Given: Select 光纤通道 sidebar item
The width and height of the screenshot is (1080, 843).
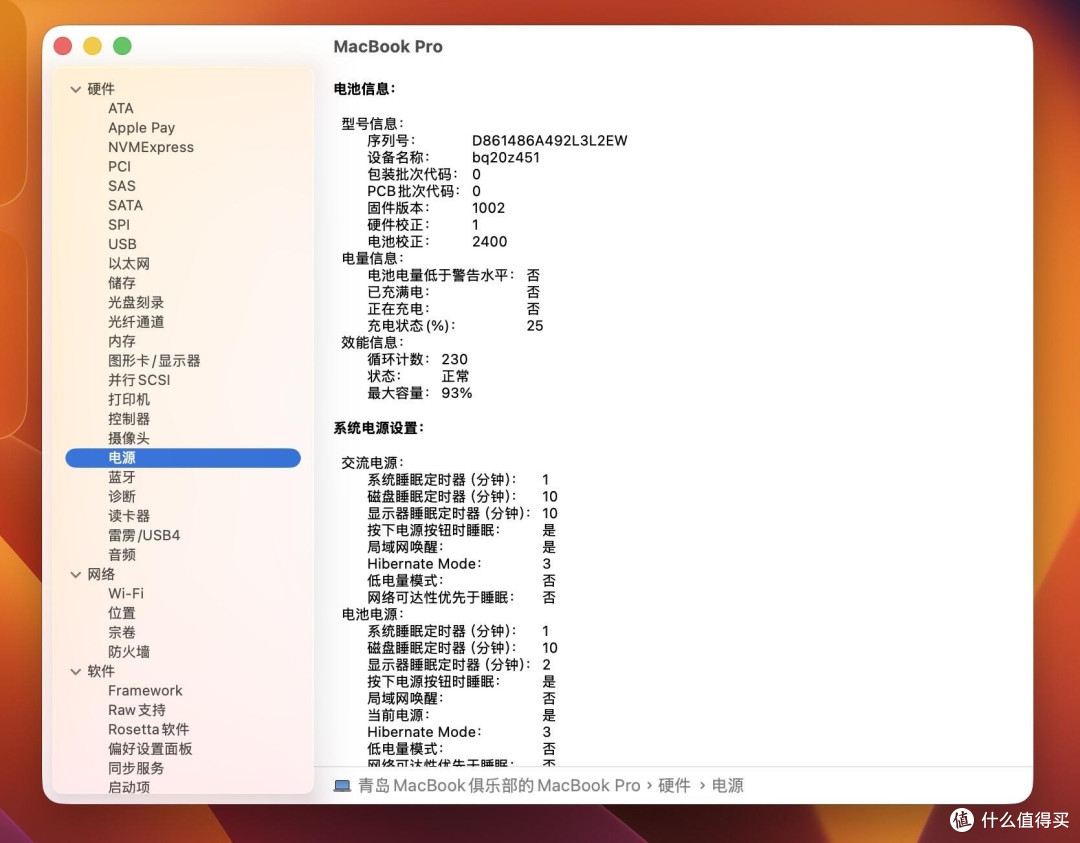Looking at the screenshot, I should pyautogui.click(x=136, y=322).
